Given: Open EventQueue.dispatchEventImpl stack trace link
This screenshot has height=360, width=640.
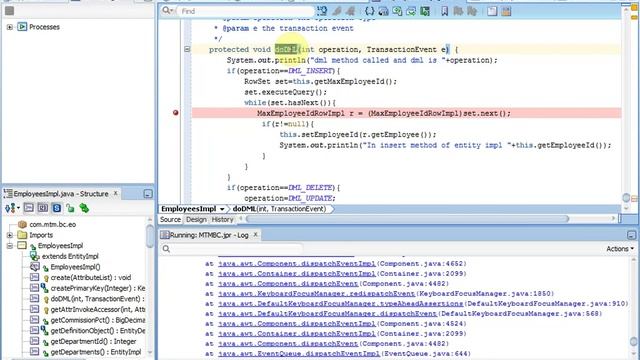Looking at the screenshot, I should (x=299, y=354).
